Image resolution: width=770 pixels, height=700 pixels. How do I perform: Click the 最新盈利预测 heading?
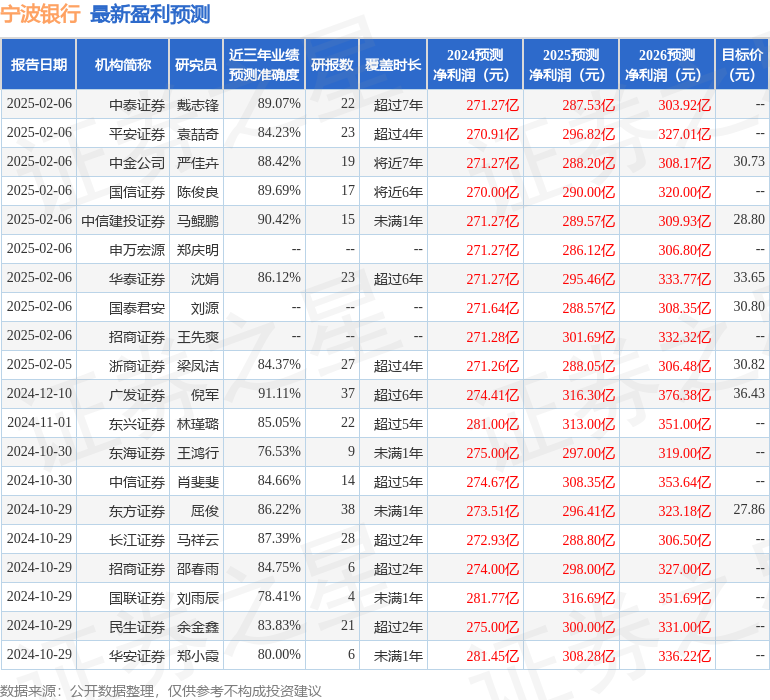click(150, 14)
